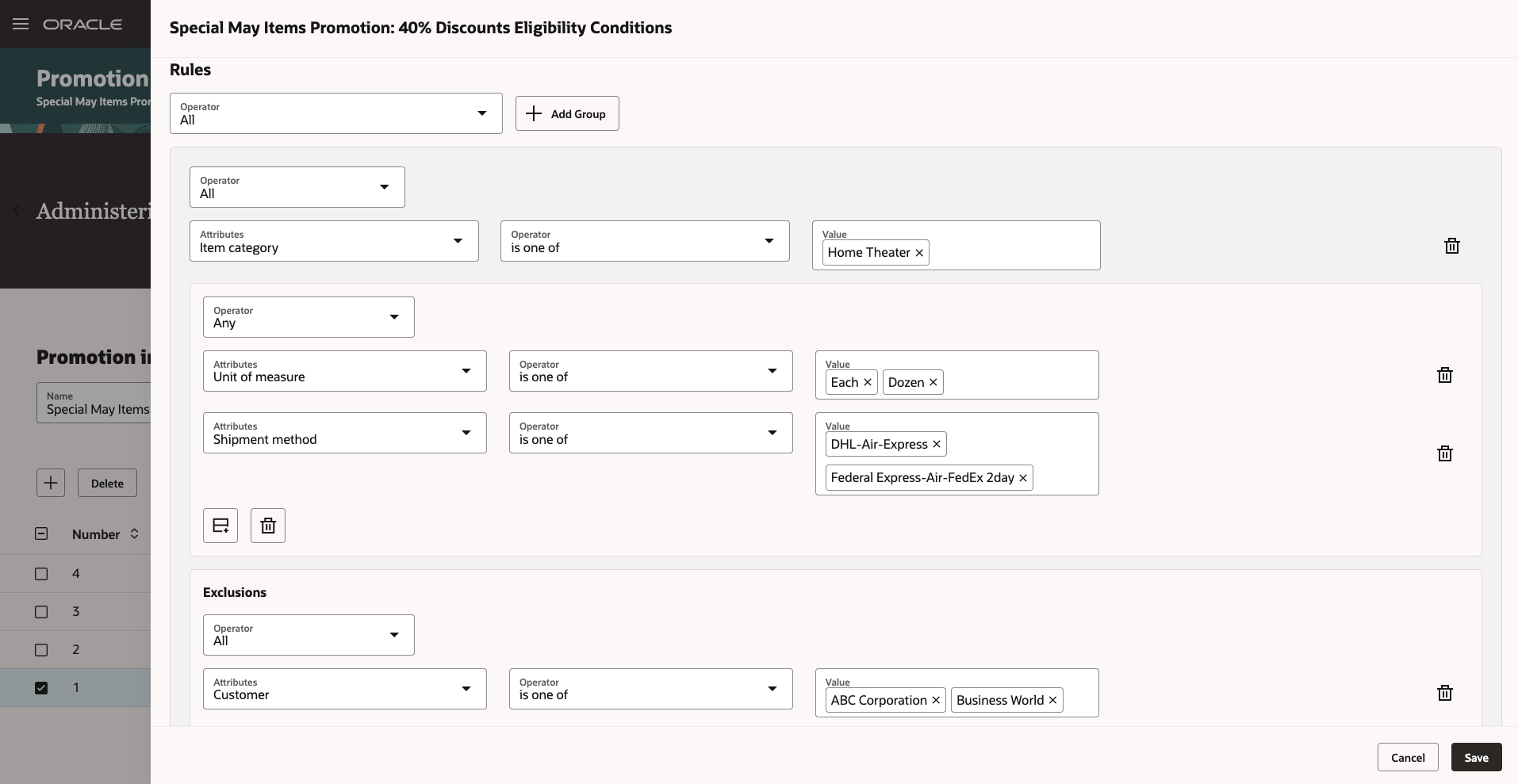Delete the Shipment method condition row
1518x784 pixels.
[1444, 453]
